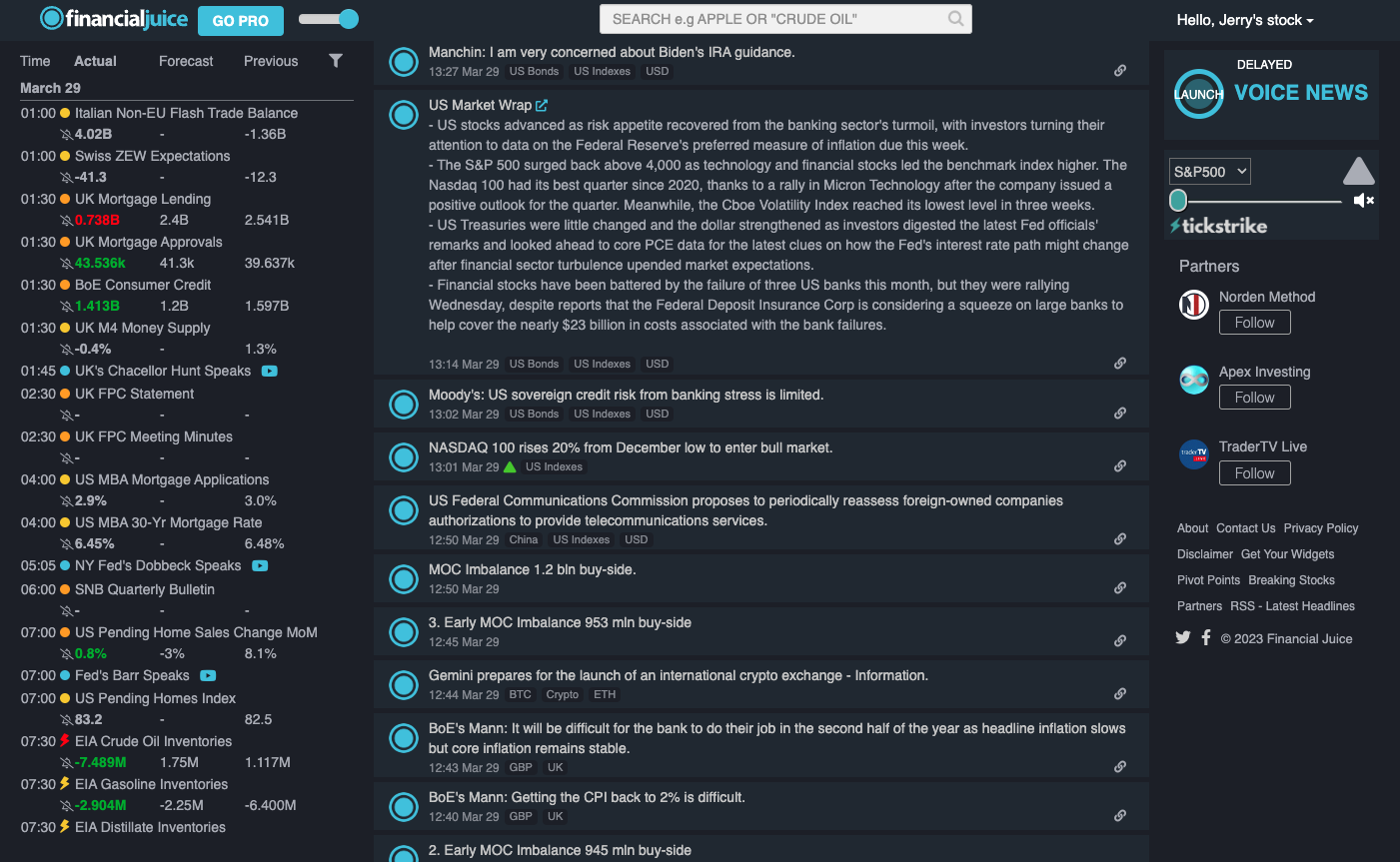Copy link of 3. Early MOC Imbalance headline

tap(1120, 641)
